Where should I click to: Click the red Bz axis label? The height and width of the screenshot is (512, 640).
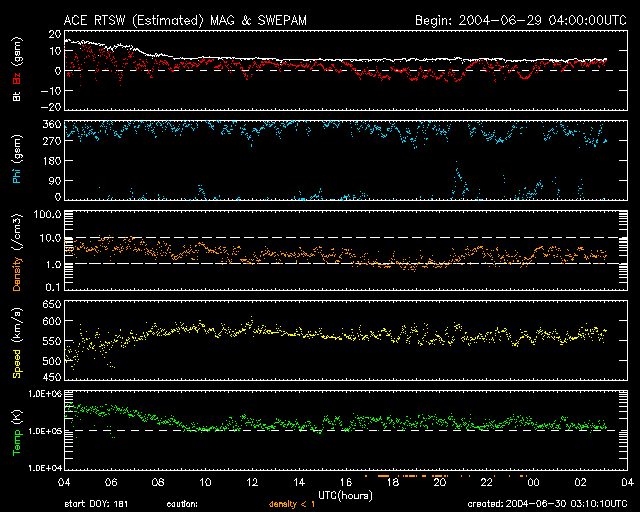[16, 79]
